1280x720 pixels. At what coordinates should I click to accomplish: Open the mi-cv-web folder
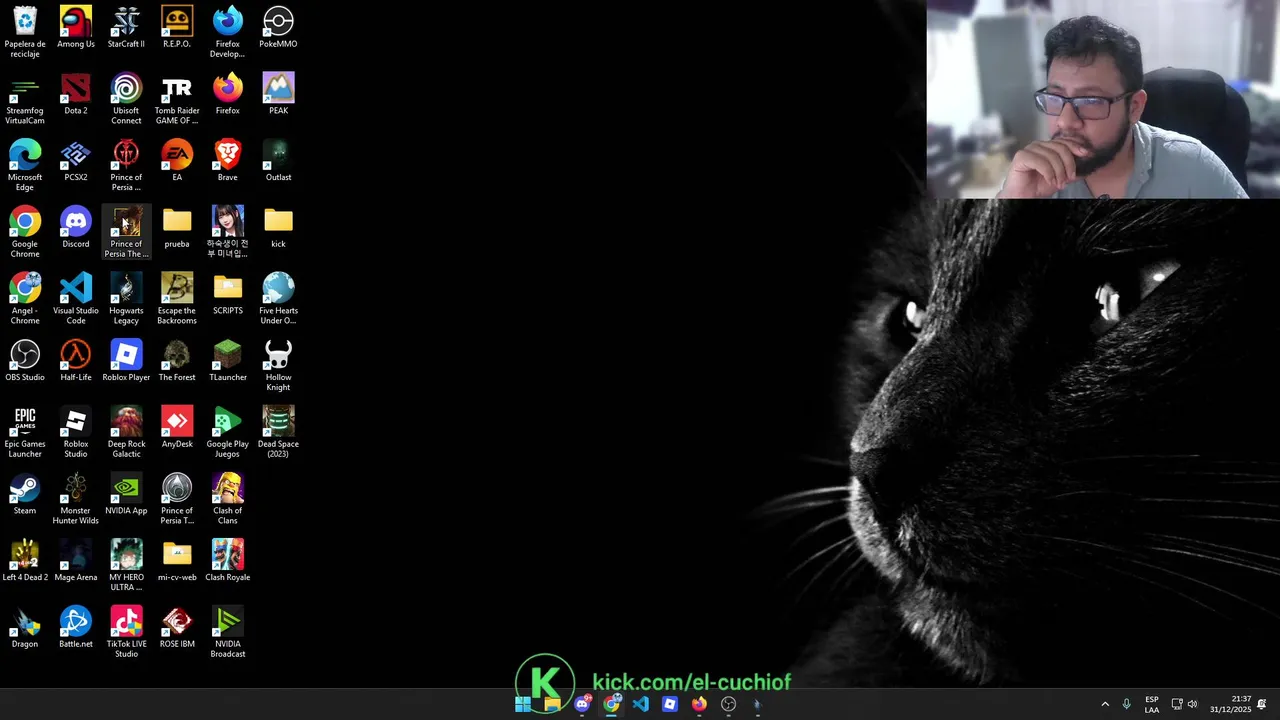(177, 561)
